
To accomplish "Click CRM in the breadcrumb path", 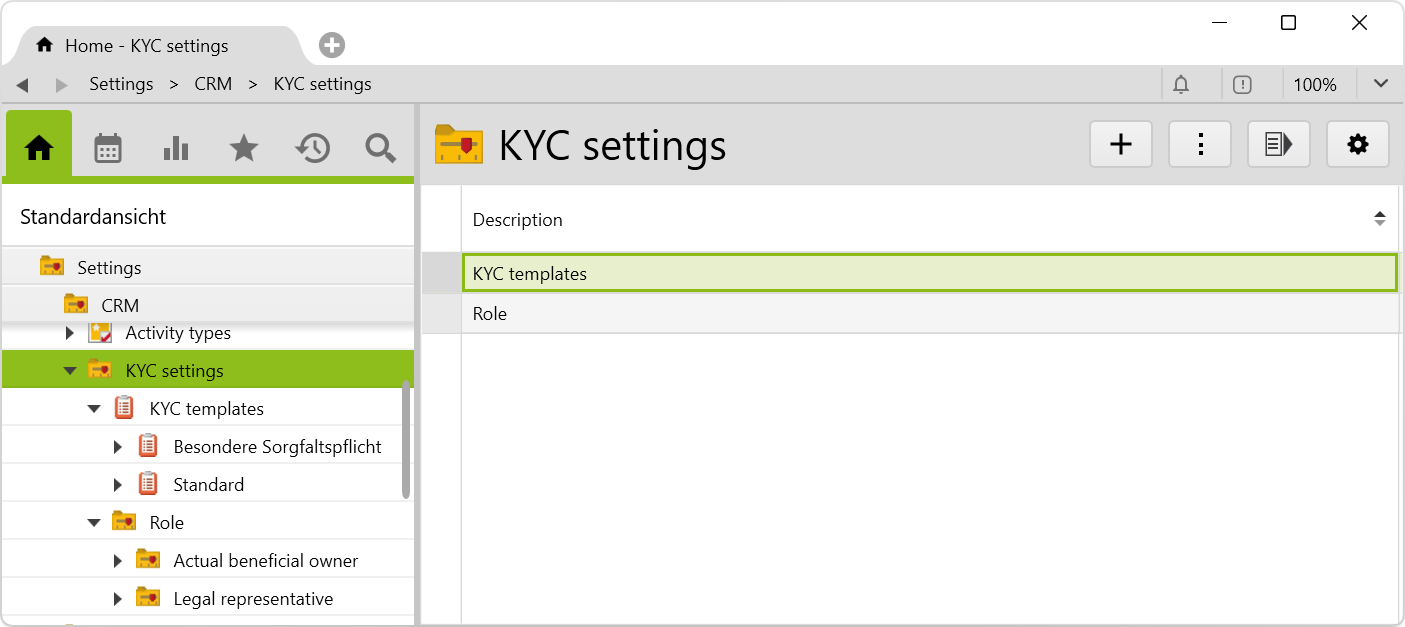I will point(213,85).
